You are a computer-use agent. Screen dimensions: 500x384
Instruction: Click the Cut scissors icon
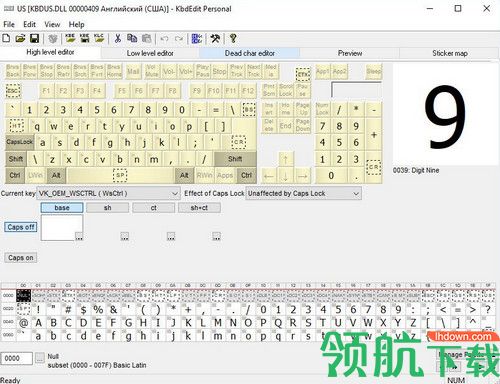(118, 38)
